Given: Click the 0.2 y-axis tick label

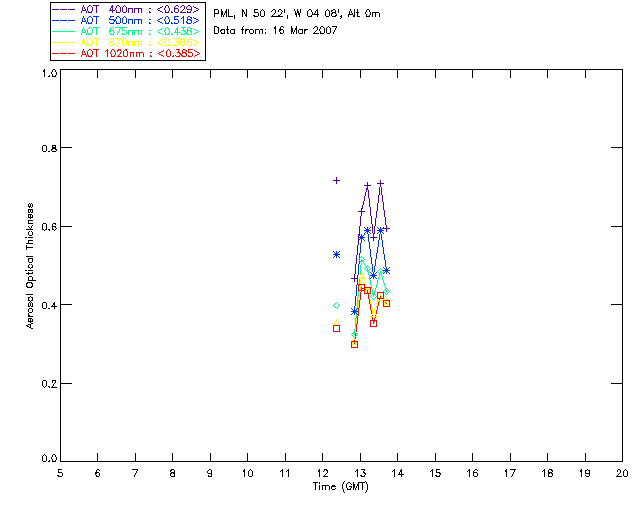Looking at the screenshot, I should click(x=49, y=384).
